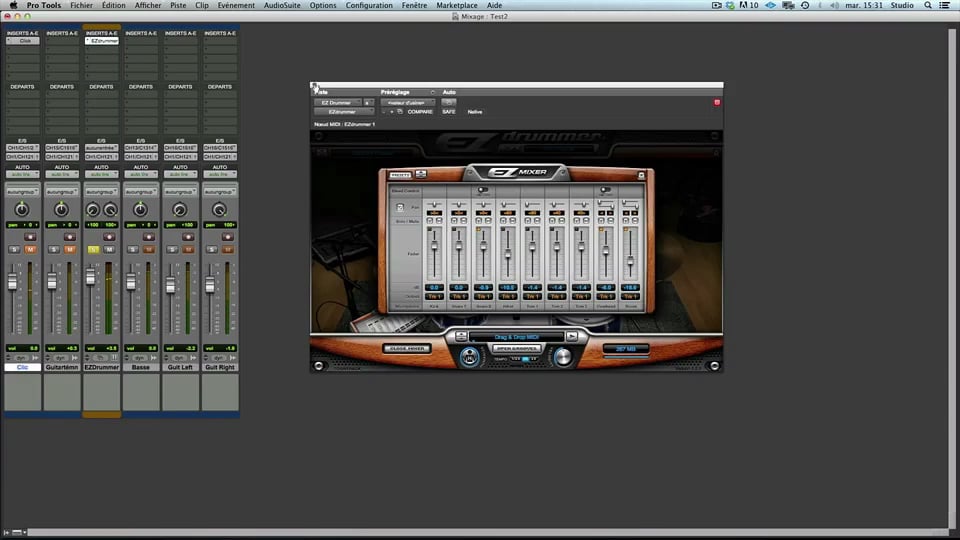Click Spotlight search in menu bar
This screenshot has height=540, width=960.
pyautogui.click(x=928, y=5)
